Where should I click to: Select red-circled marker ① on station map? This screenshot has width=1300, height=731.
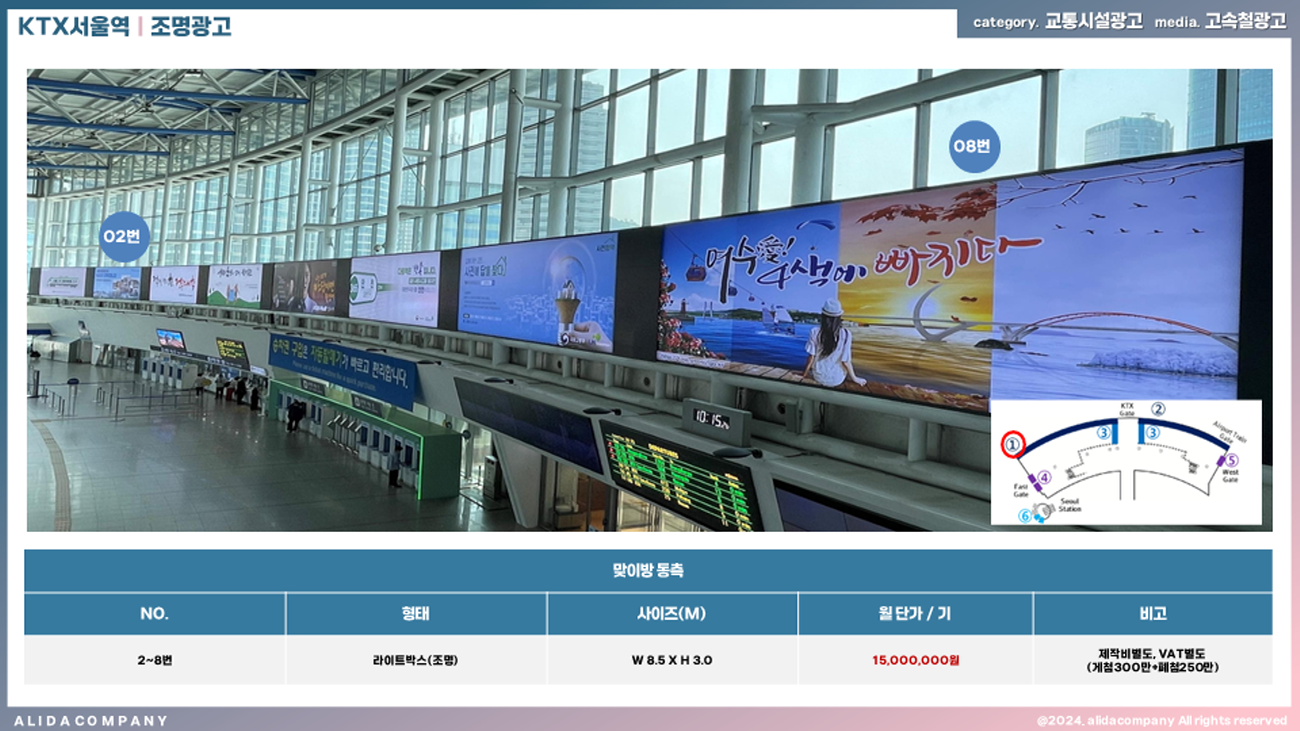[1013, 442]
